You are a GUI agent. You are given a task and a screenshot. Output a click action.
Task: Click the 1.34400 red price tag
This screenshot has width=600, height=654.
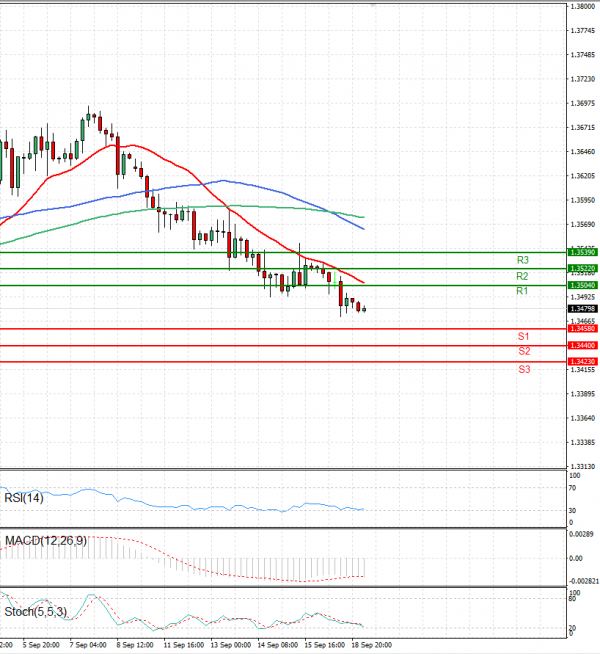pyautogui.click(x=581, y=345)
